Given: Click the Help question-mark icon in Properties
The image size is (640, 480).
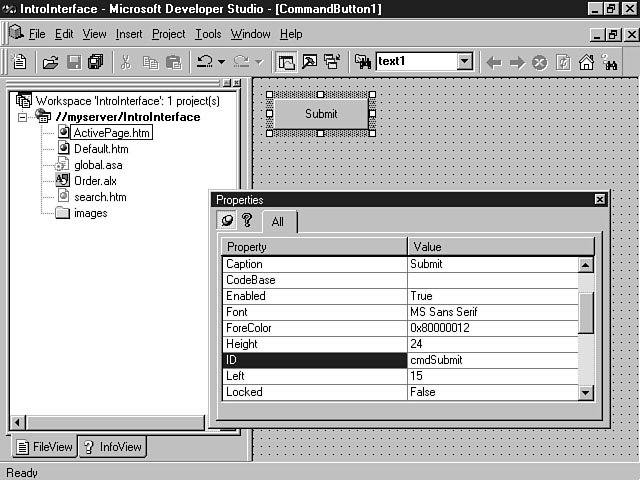Looking at the screenshot, I should (x=246, y=221).
